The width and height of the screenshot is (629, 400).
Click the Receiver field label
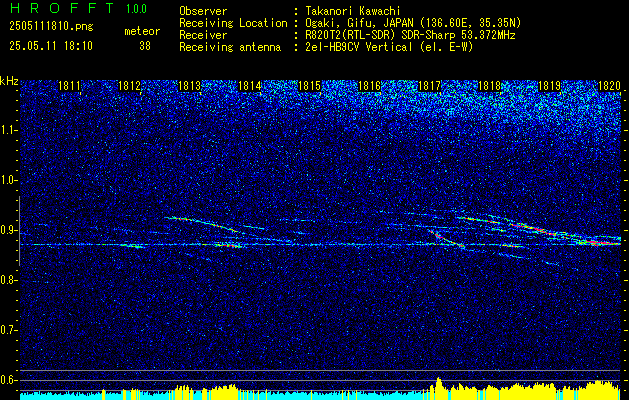pyautogui.click(x=203, y=35)
